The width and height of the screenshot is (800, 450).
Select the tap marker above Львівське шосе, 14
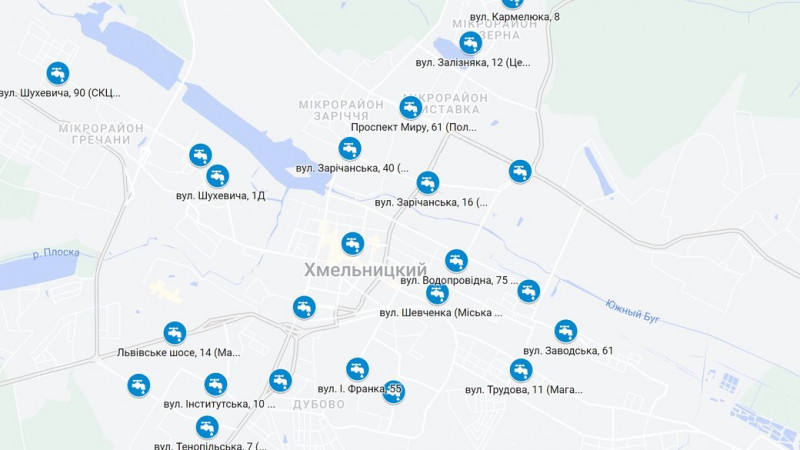[175, 333]
